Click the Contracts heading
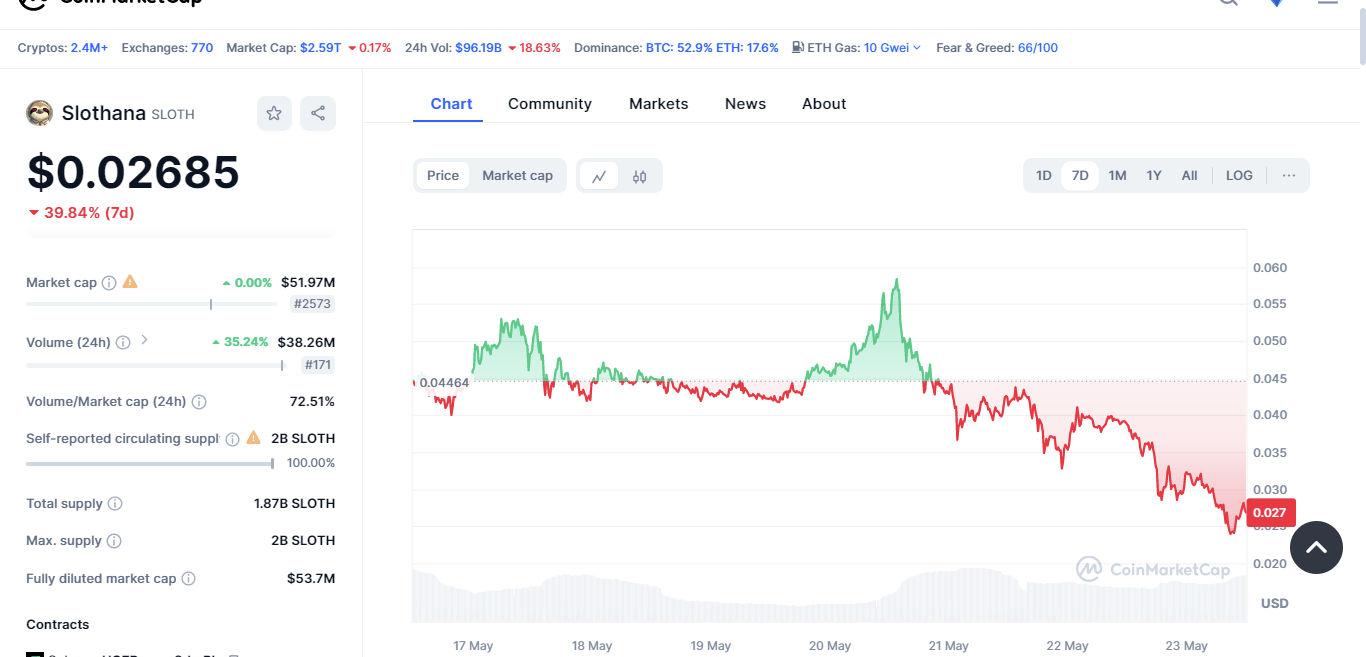 (58, 624)
